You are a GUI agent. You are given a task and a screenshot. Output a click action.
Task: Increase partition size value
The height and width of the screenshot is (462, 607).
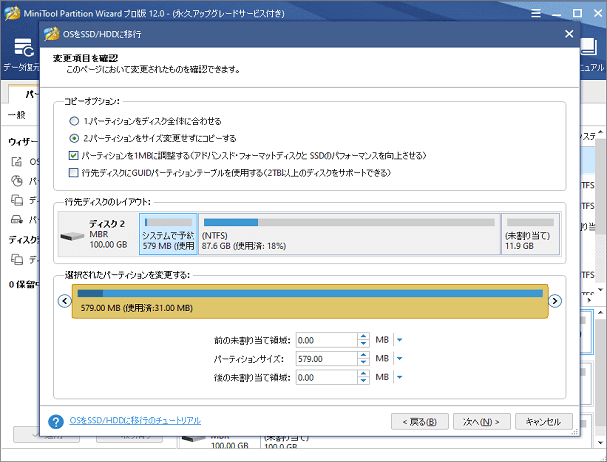363,355
